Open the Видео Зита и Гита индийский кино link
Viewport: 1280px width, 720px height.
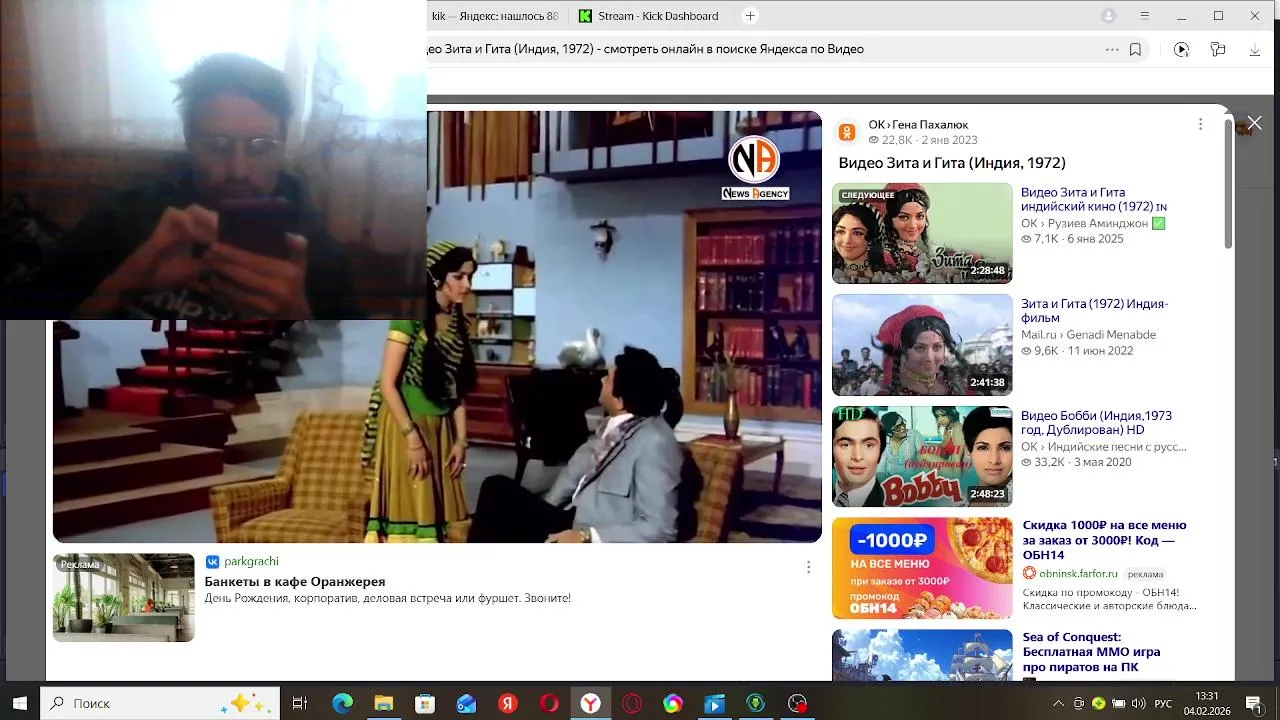click(1093, 199)
